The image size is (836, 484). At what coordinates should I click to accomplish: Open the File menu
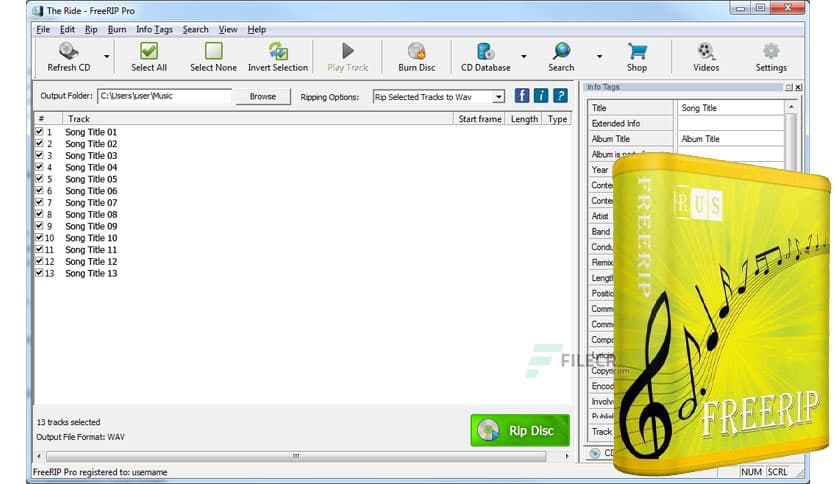[x=43, y=29]
